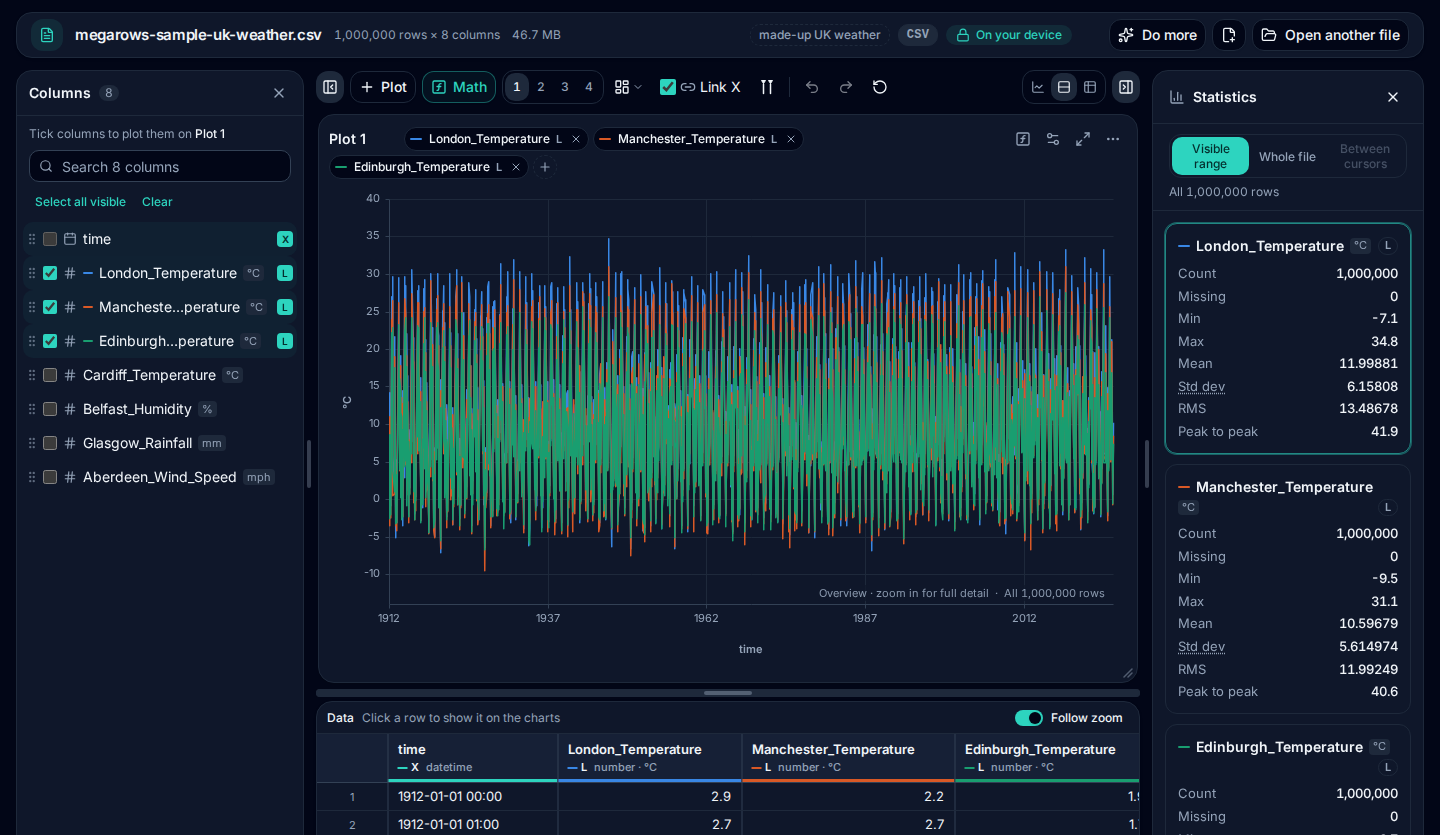The width and height of the screenshot is (1440, 835).
Task: Click Do more button
Action: coord(1157,35)
